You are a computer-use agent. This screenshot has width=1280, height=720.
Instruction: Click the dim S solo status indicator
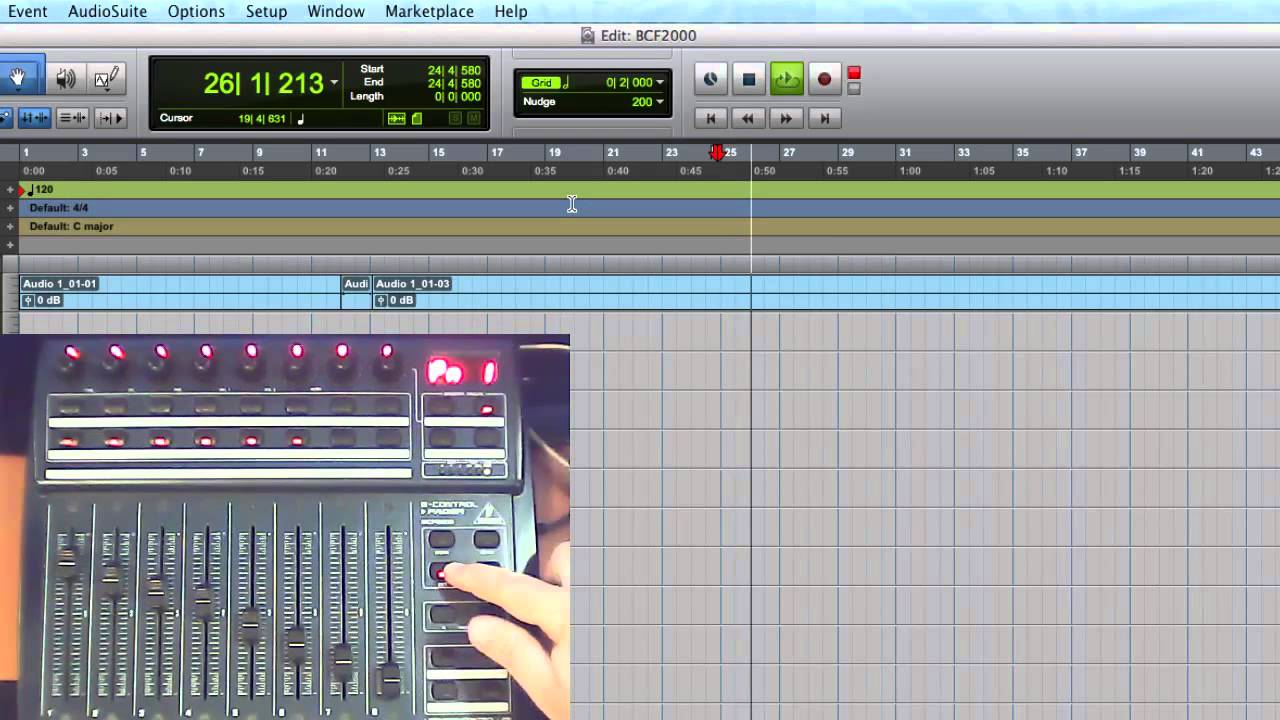tap(455, 119)
